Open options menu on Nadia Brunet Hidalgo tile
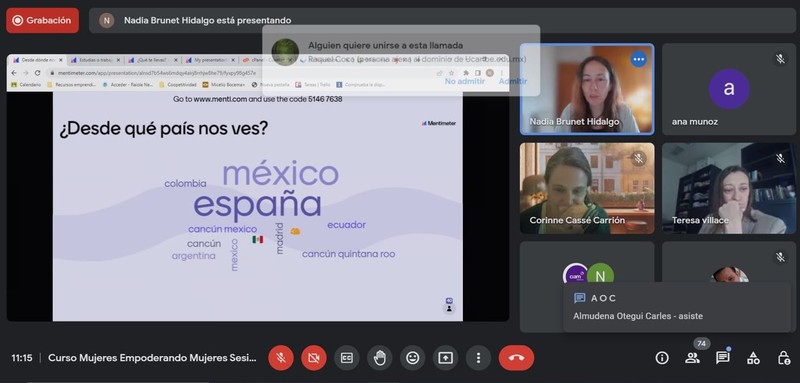Viewport: 800px width, 383px height. click(638, 59)
